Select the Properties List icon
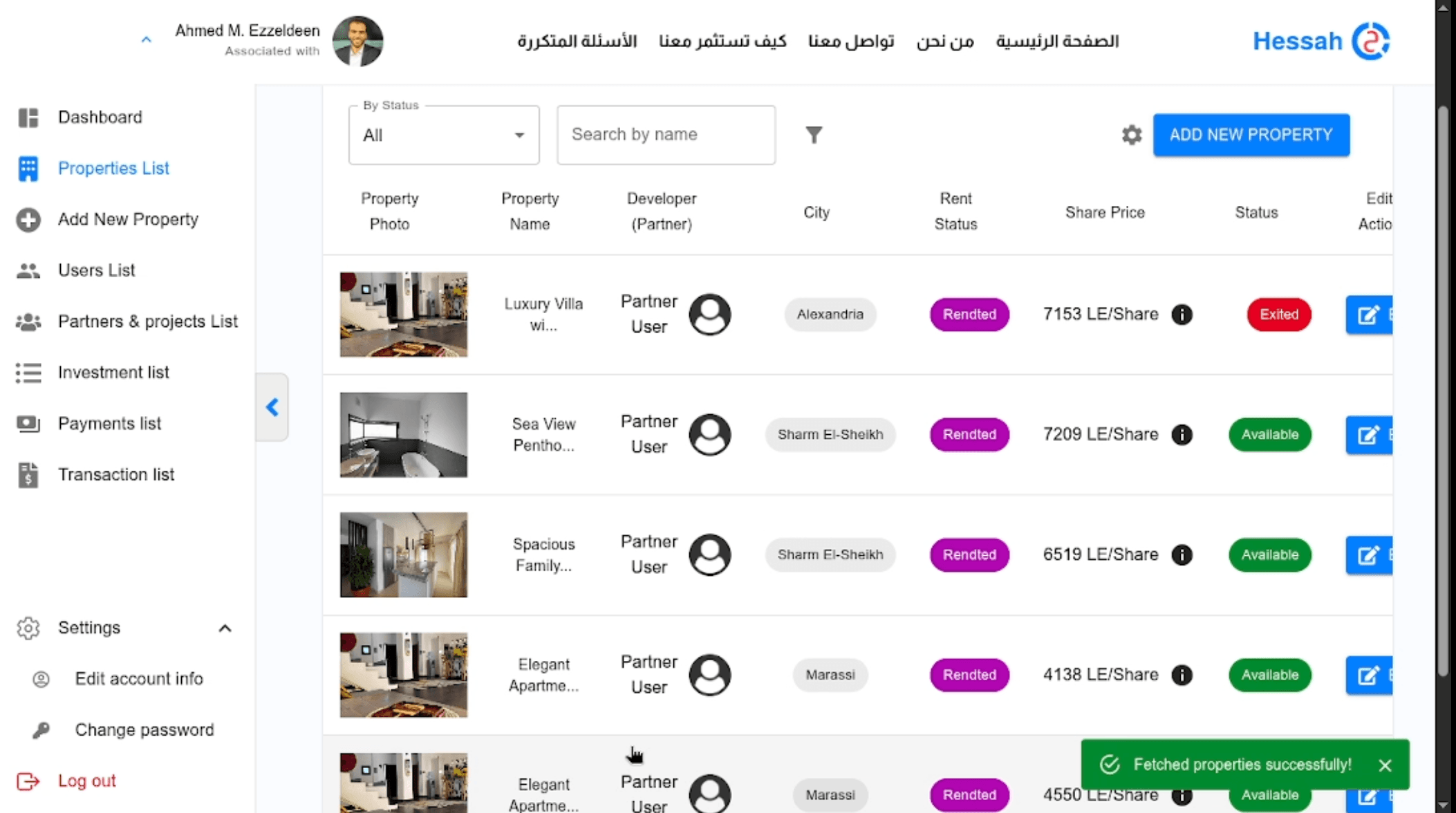Screen dimensions: 1456x813 [x=28, y=168]
